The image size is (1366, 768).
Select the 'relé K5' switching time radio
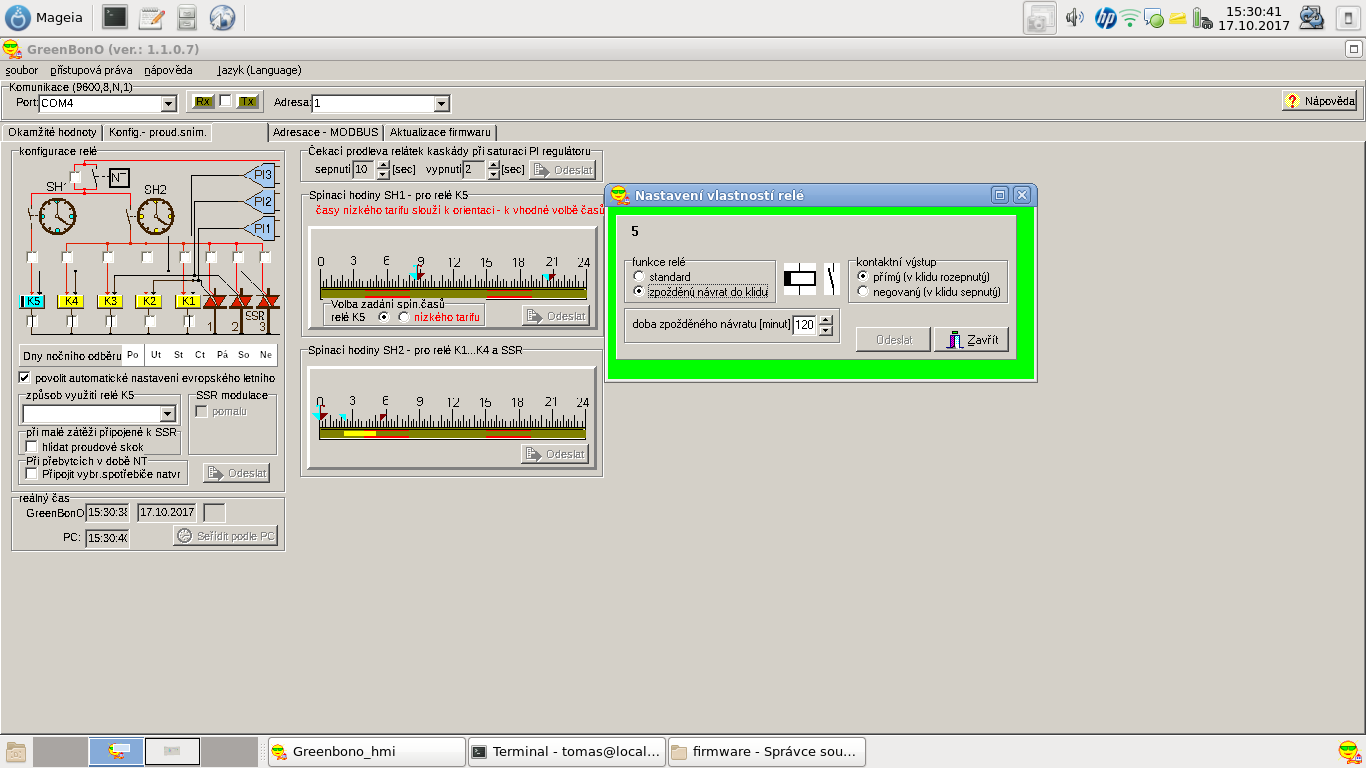(383, 317)
